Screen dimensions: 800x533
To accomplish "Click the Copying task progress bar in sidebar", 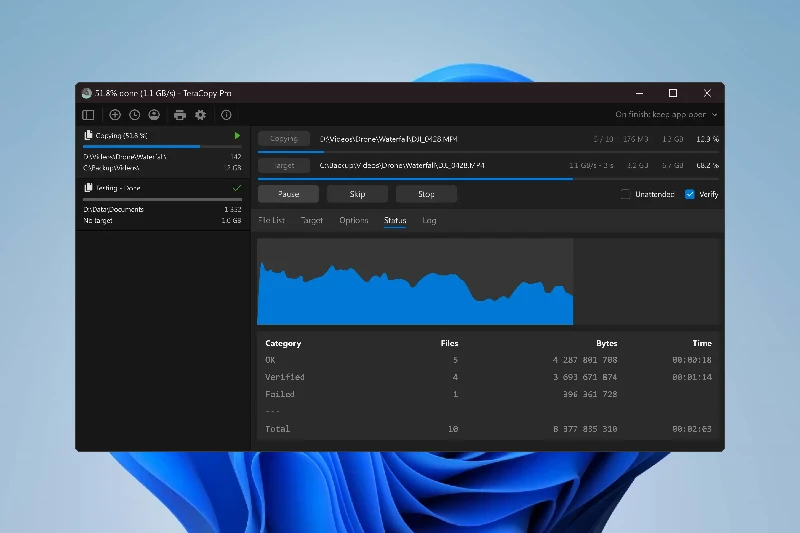I will [162, 147].
